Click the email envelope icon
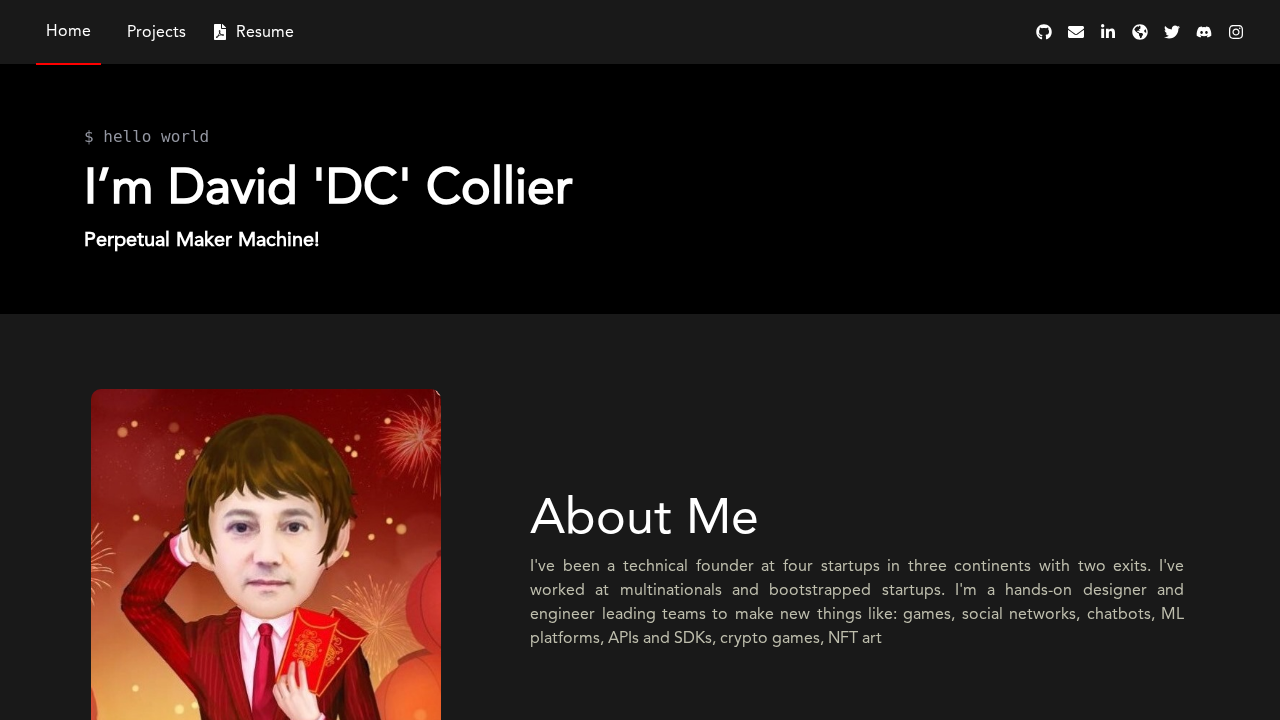Screen dimensions: 1280x720 point(1076,32)
